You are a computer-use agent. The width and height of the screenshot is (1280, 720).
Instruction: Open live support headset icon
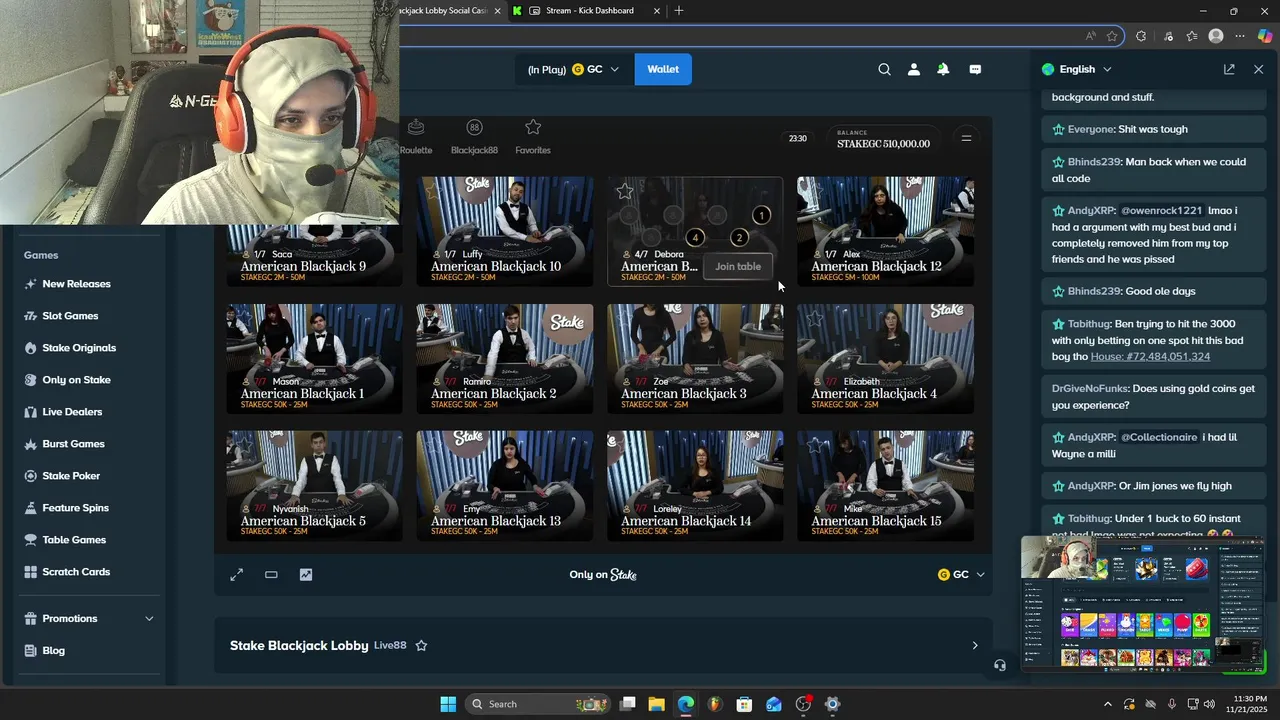(1000, 665)
